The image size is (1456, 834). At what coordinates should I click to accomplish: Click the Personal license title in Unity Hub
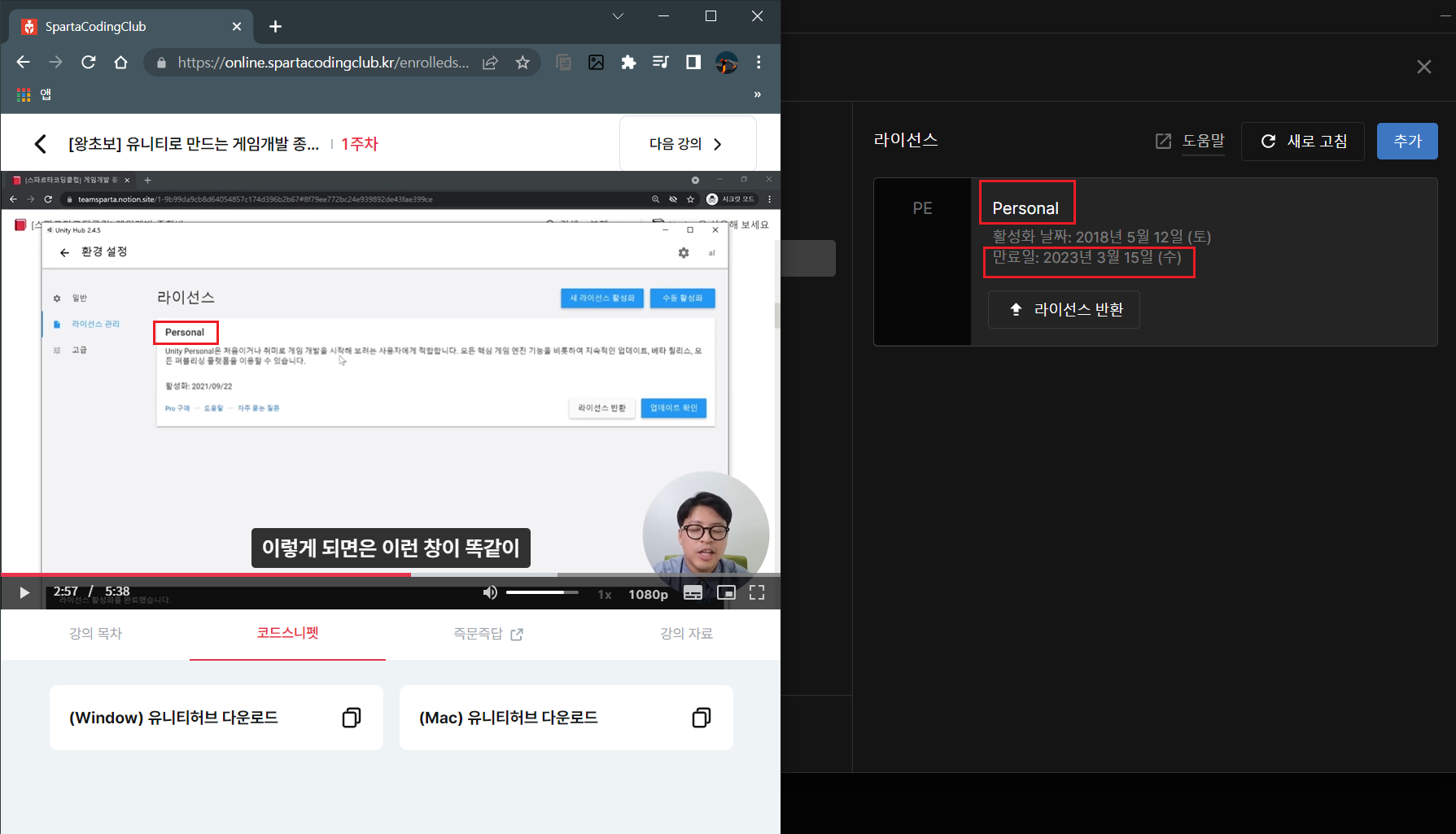(1025, 209)
